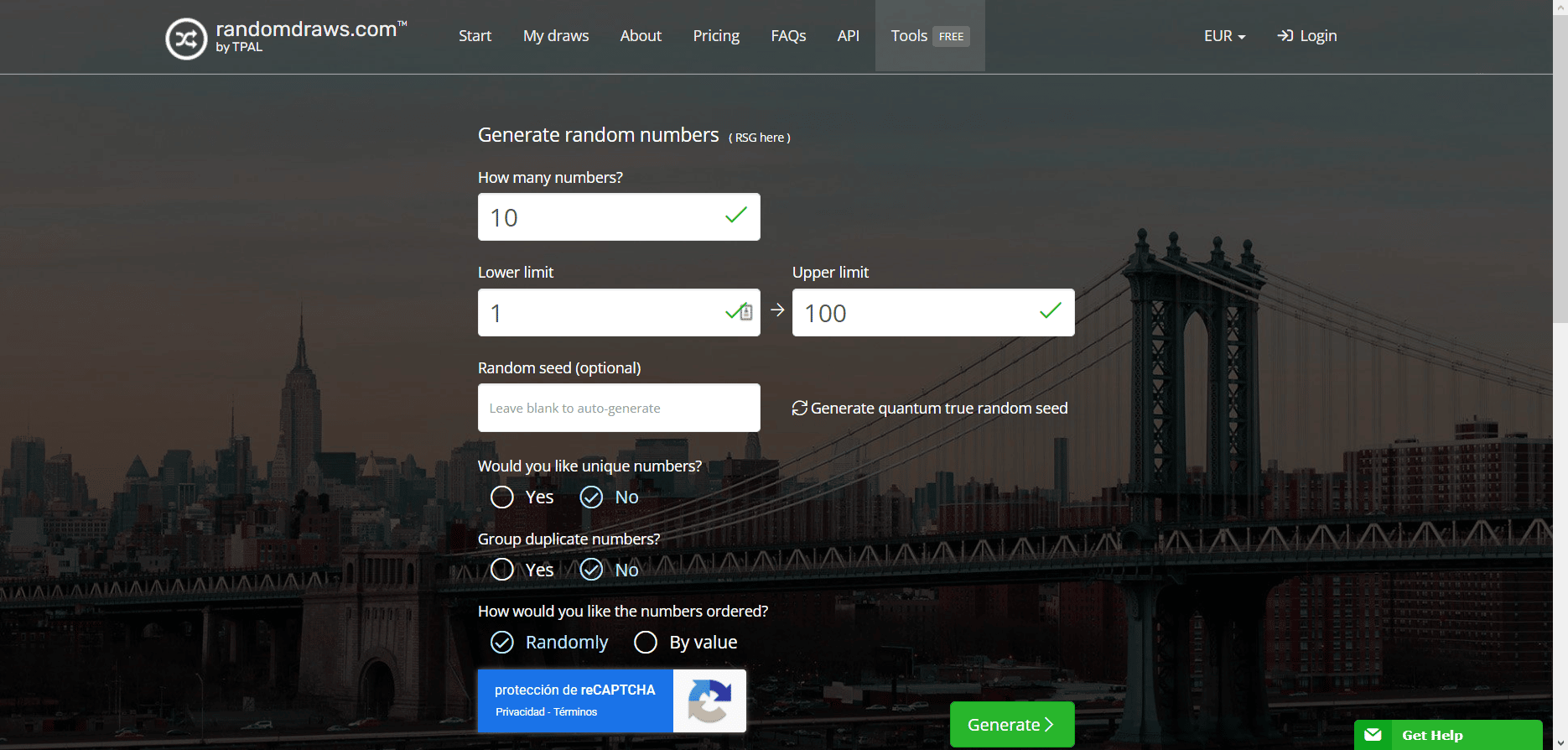1568x750 pixels.
Task: Select Yes for unique numbers
Action: tap(502, 497)
